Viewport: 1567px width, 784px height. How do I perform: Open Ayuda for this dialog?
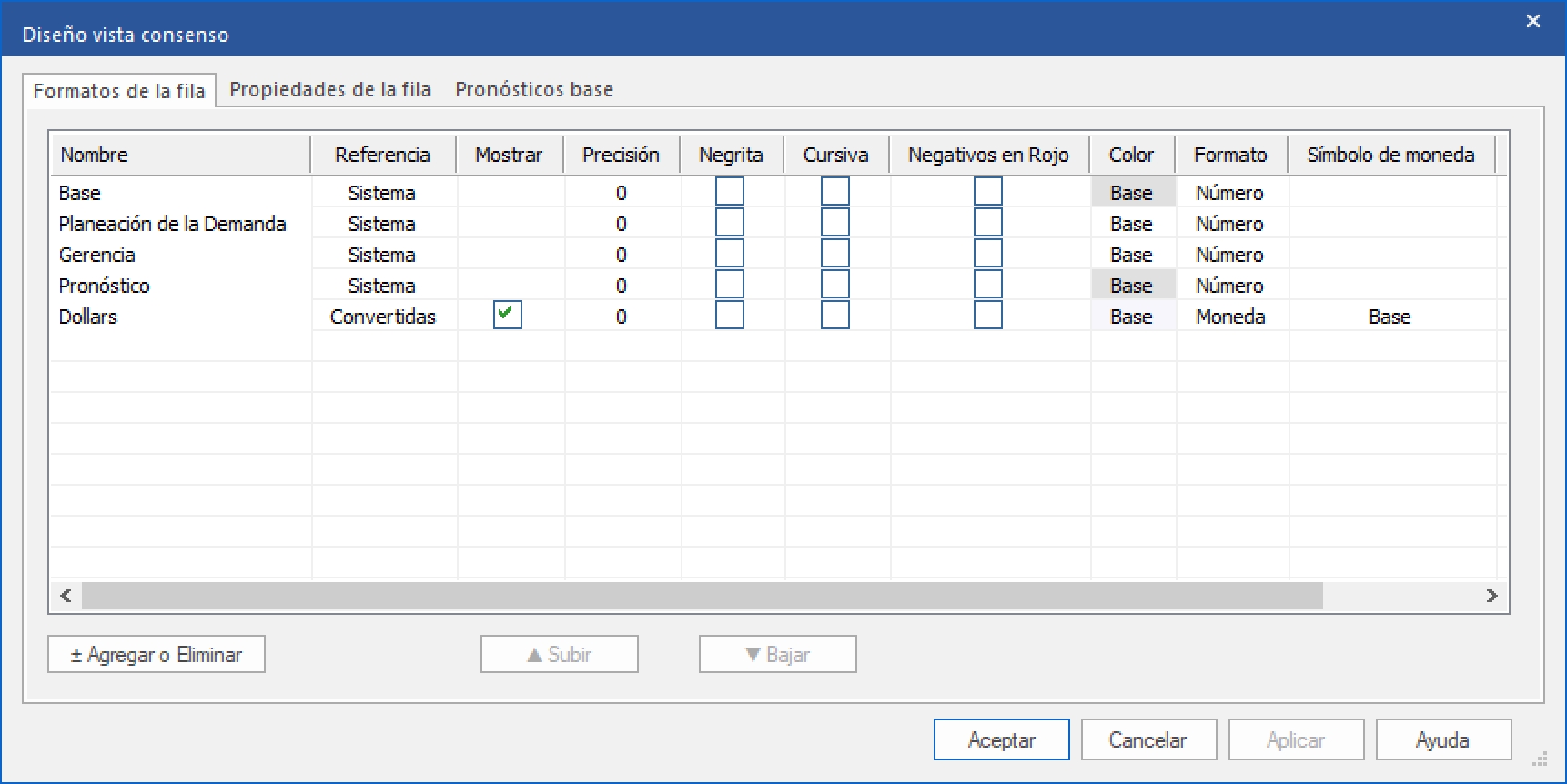(x=1442, y=739)
